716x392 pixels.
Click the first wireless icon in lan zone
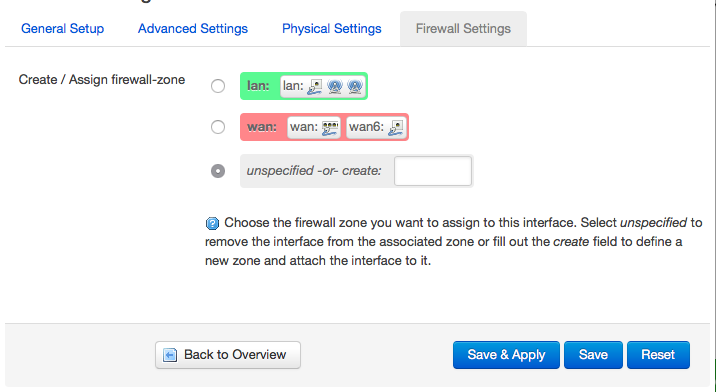click(x=335, y=86)
